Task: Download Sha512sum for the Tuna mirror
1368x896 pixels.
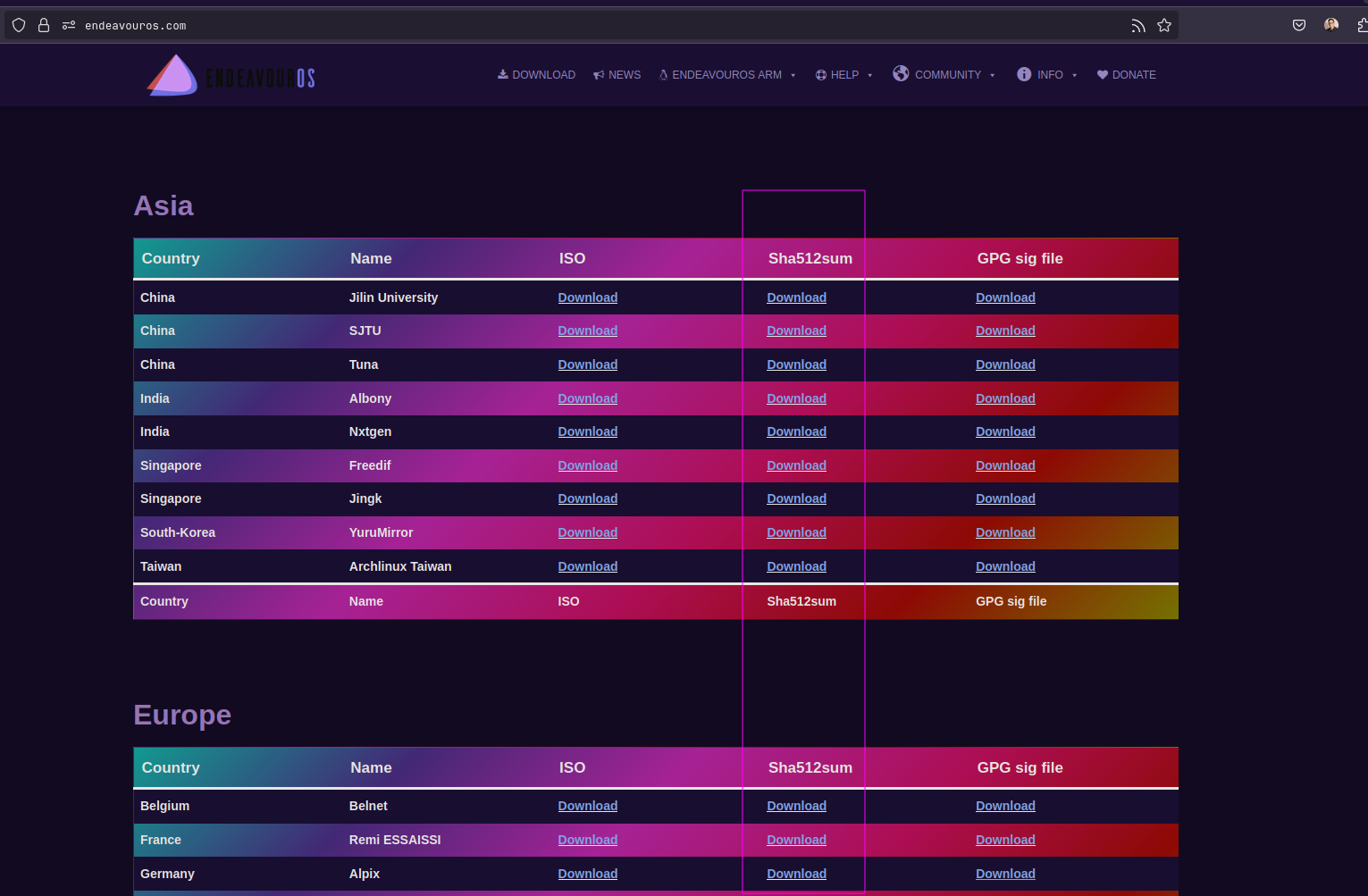Action: (x=796, y=364)
